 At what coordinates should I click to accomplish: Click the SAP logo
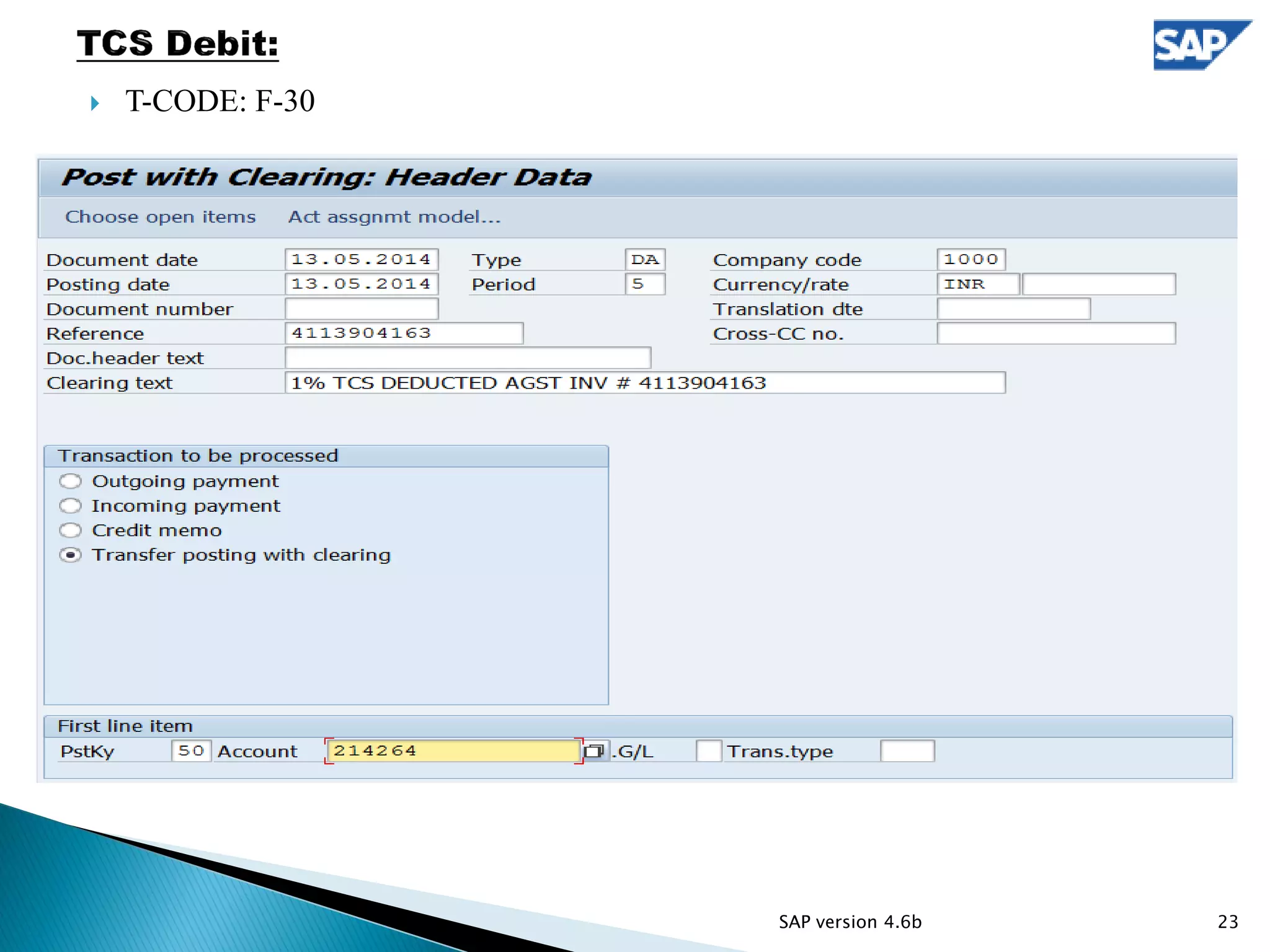[1202, 45]
